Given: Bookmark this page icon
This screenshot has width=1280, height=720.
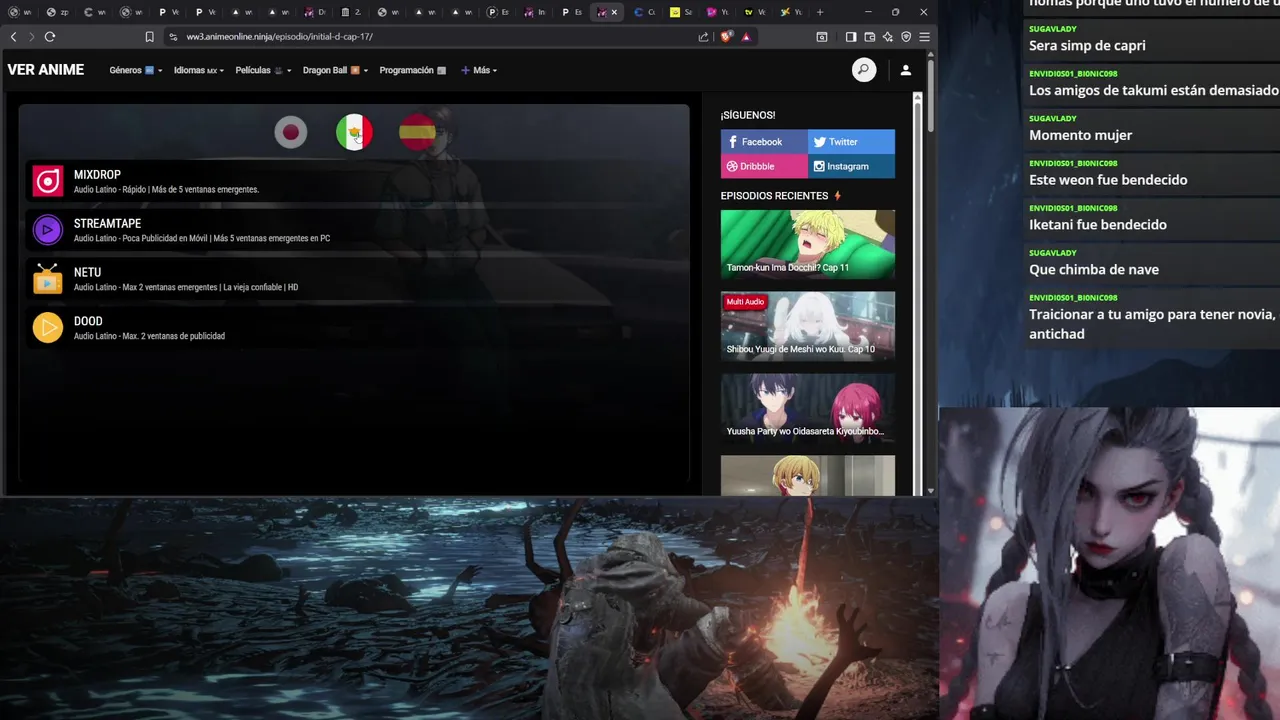Looking at the screenshot, I should (x=149, y=37).
